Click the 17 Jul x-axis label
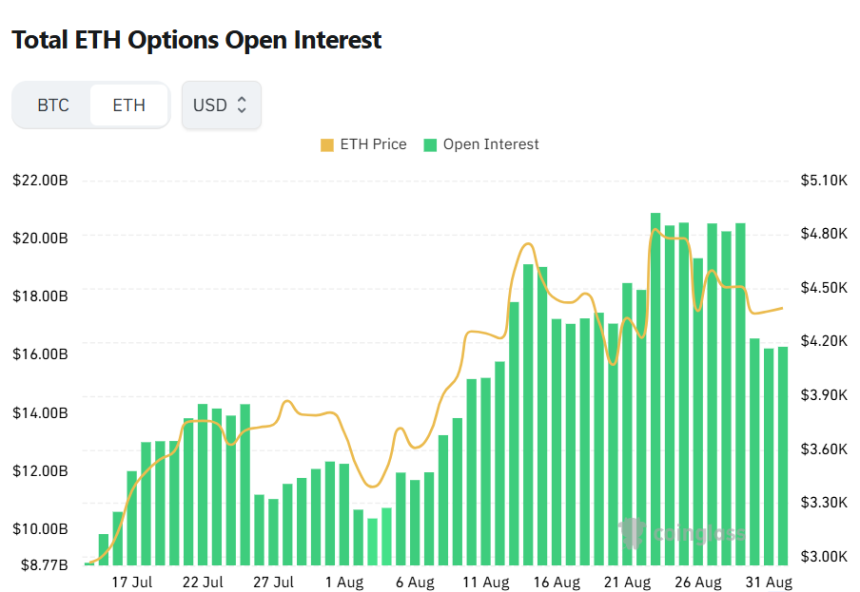Image resolution: width=860 pixels, height=592 pixels. [x=132, y=582]
